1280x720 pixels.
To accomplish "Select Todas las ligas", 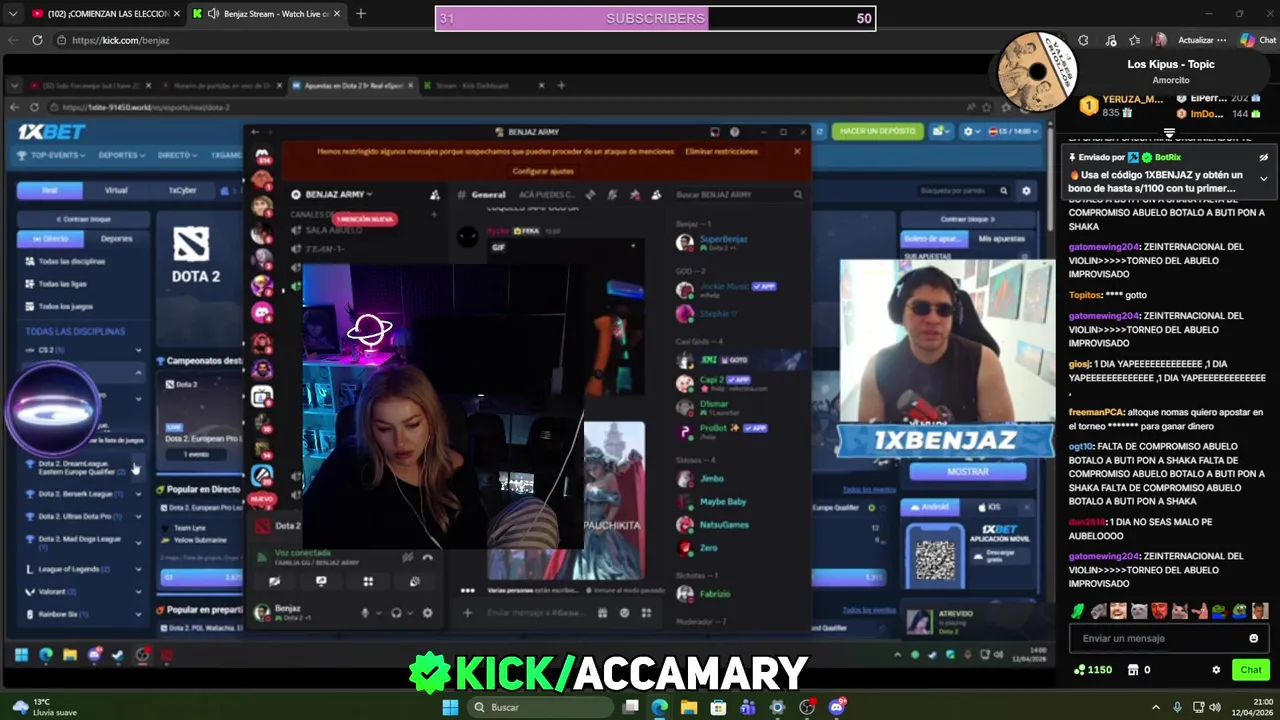I will point(61,284).
